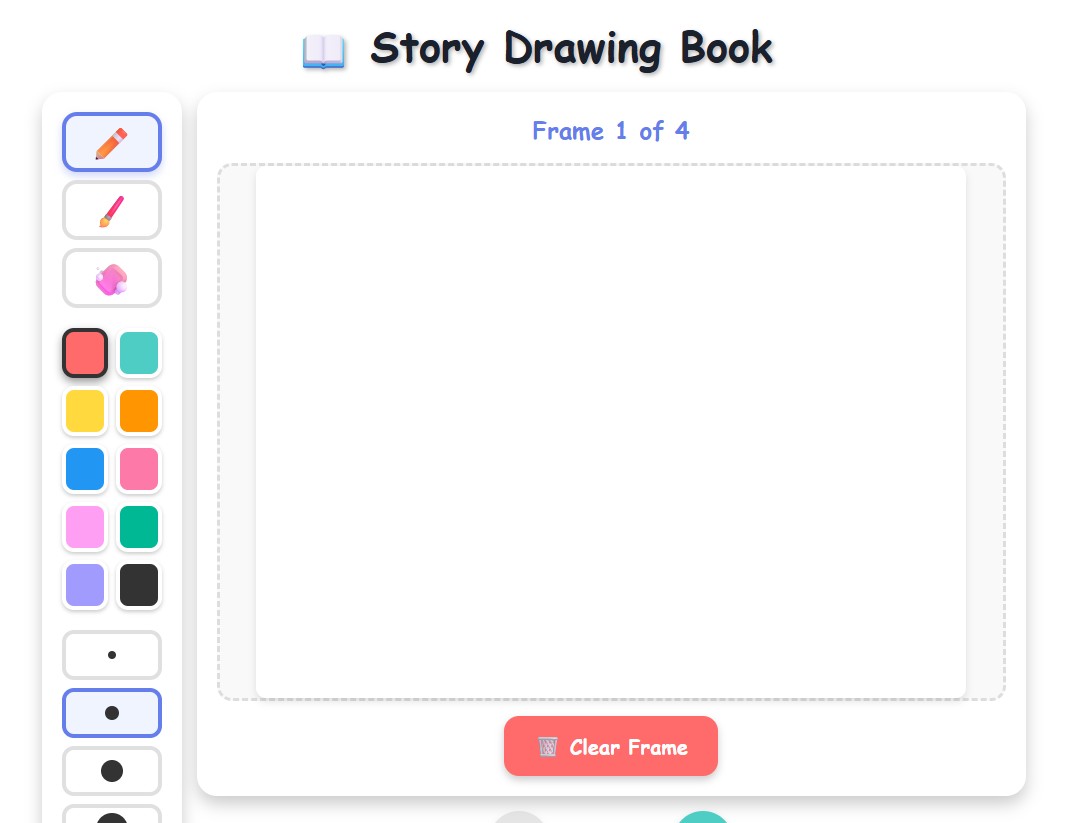This screenshot has width=1089, height=823.
Task: Pick the yellow color swatch
Action: 85,411
